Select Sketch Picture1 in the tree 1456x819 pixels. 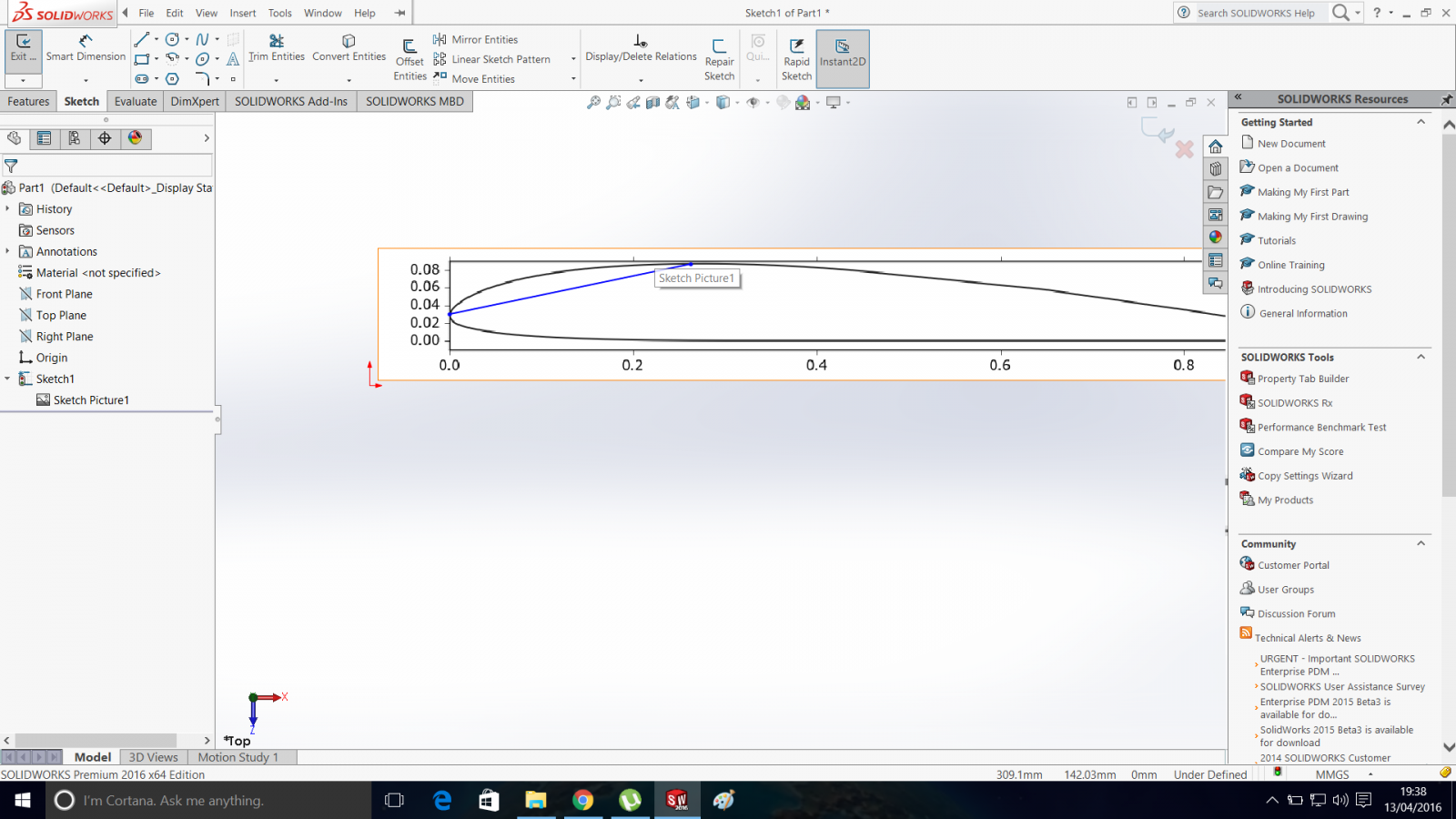coord(91,400)
